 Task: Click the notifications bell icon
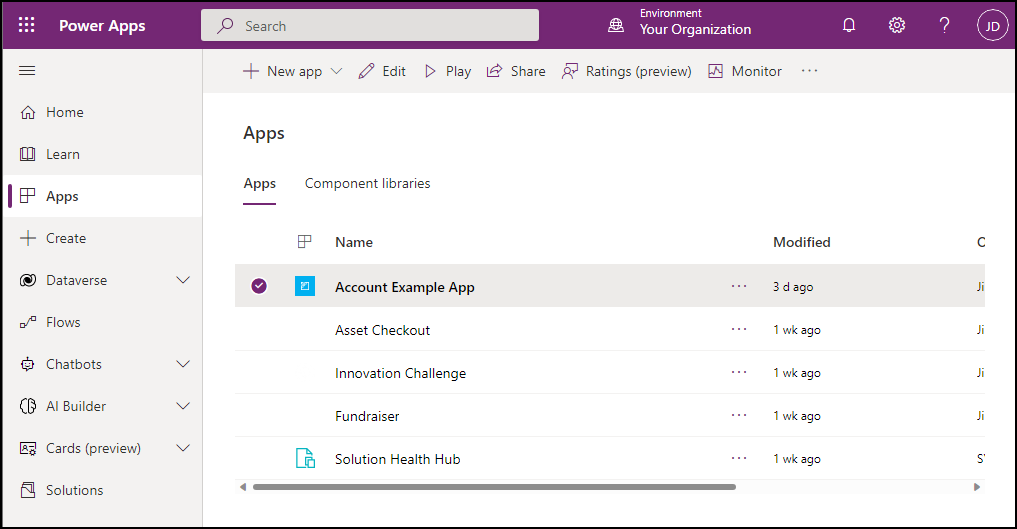pos(849,25)
